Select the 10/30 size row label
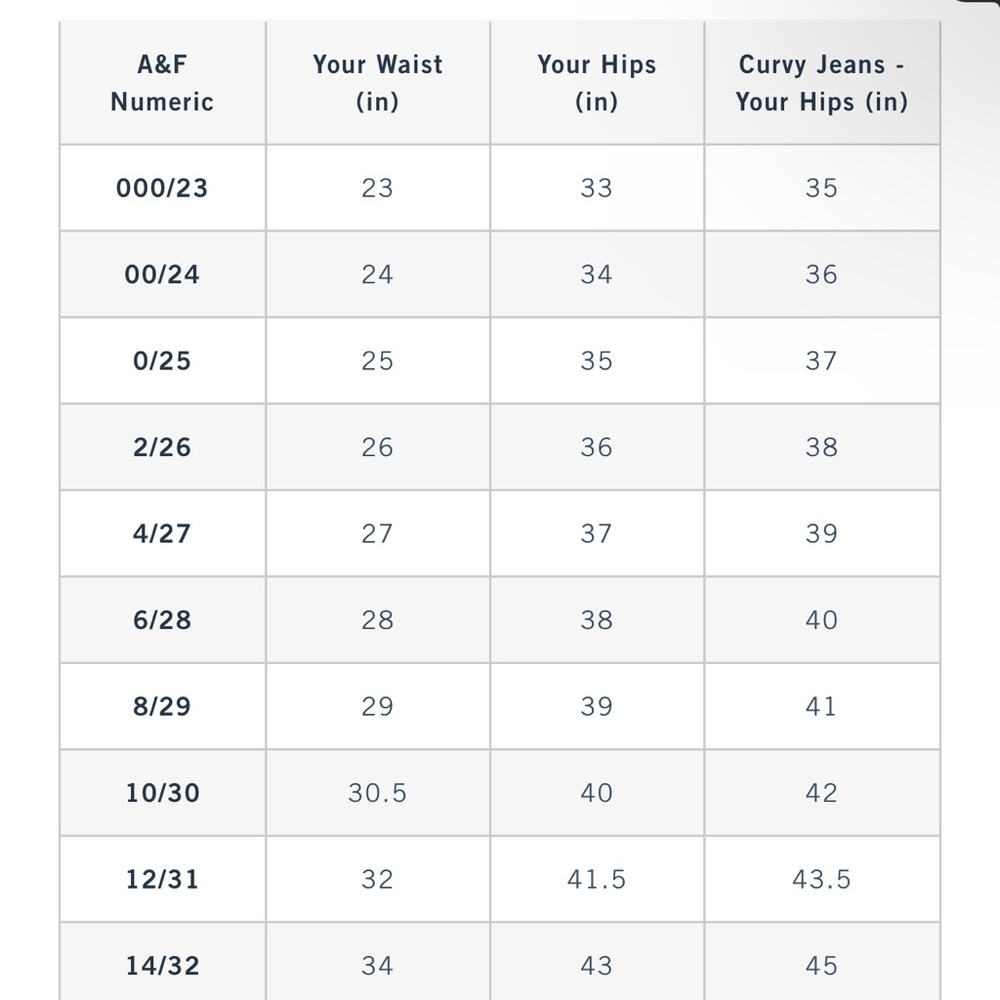Image resolution: width=1000 pixels, height=1000 pixels. click(x=162, y=793)
